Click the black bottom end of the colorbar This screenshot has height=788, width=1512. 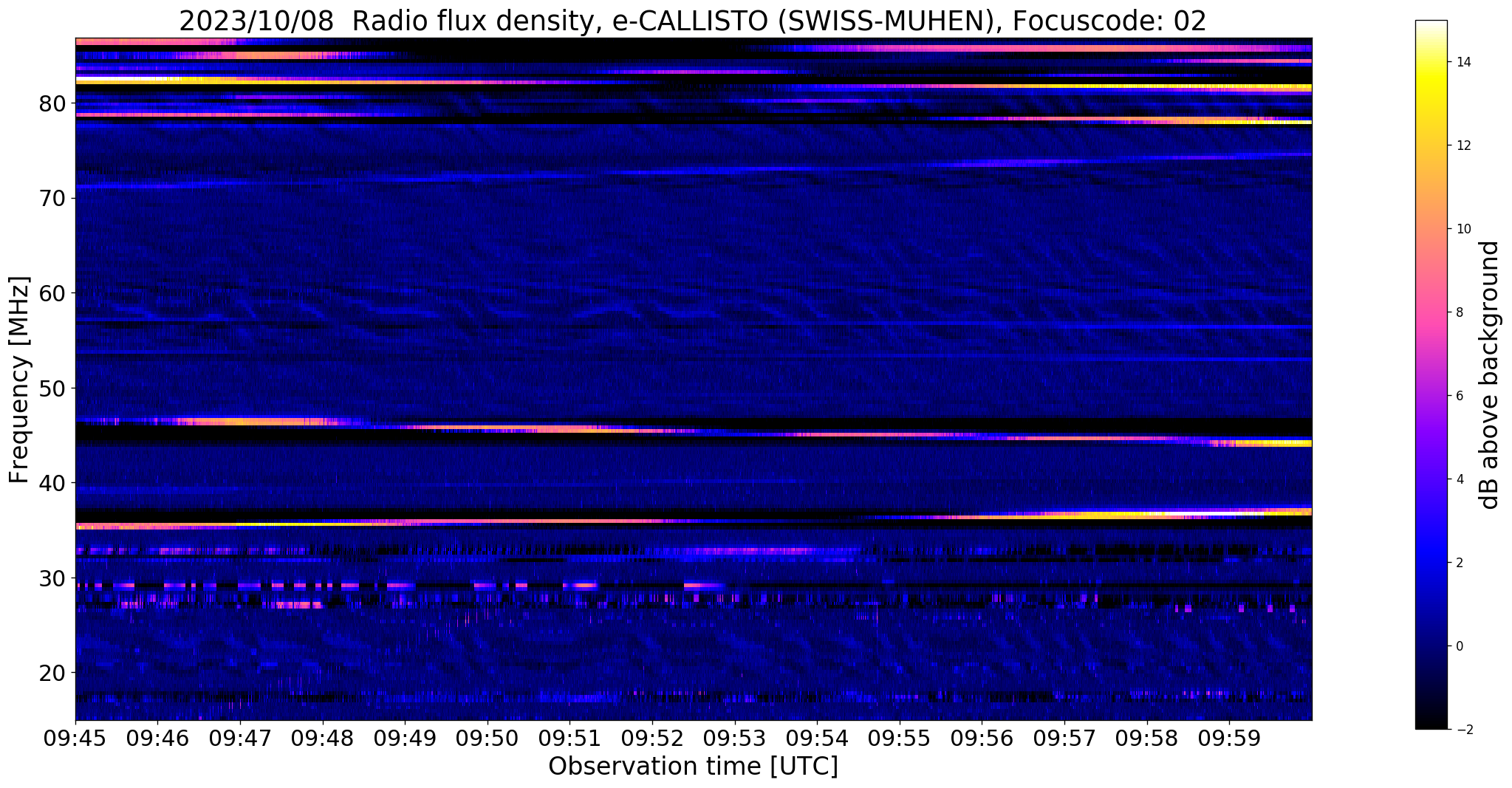pos(1431,720)
